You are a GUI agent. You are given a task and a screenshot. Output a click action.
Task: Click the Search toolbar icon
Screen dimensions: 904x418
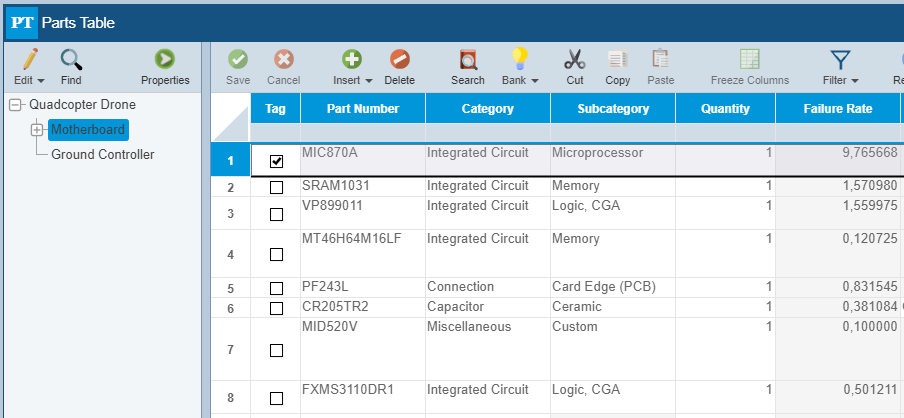(x=467, y=60)
